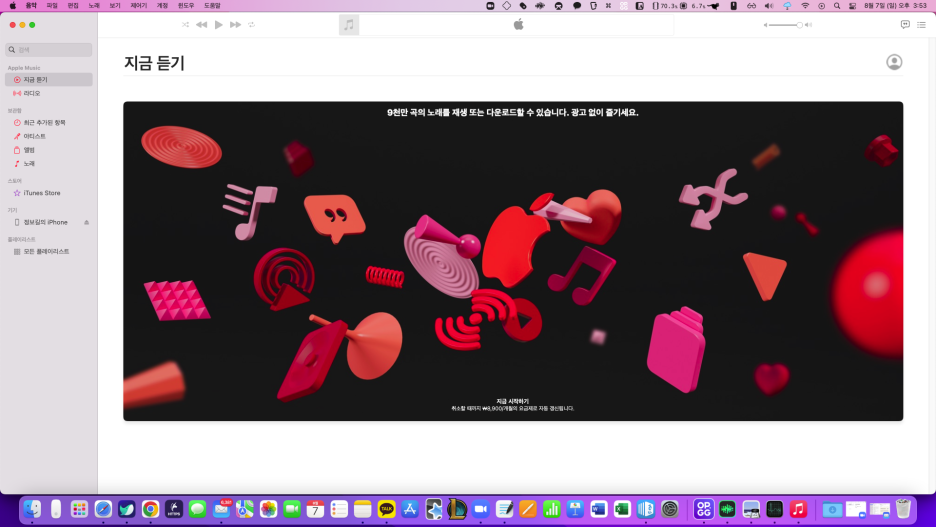Open KakaoTalk from the Dock
This screenshot has width=936, height=527.
386,509
